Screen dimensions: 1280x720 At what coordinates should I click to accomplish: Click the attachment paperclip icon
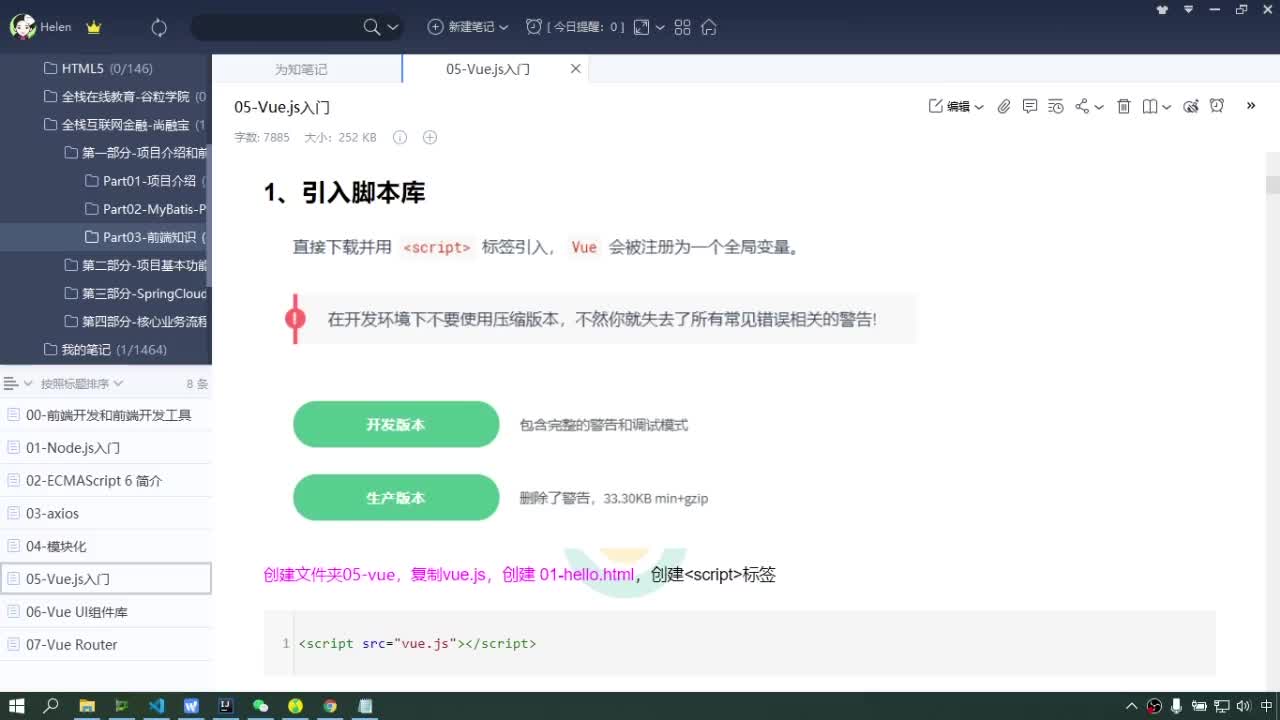click(1004, 106)
